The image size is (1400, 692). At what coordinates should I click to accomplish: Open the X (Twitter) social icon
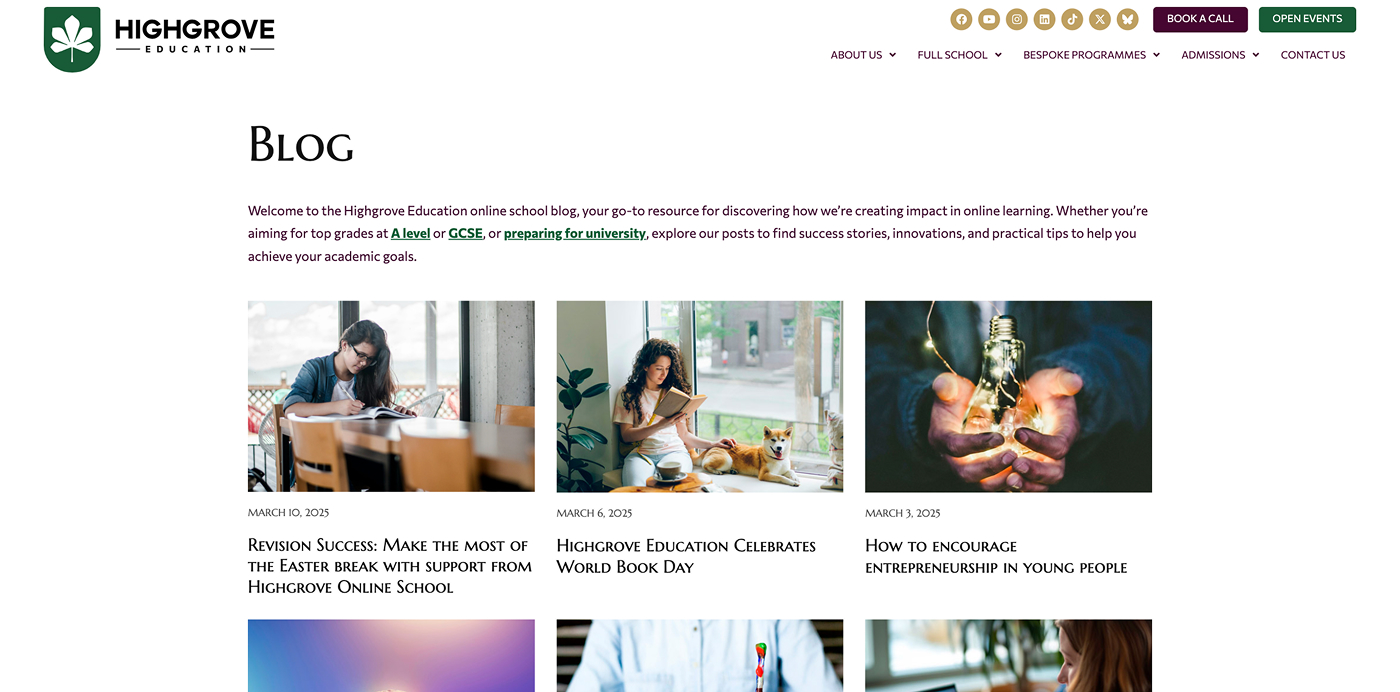[1100, 19]
